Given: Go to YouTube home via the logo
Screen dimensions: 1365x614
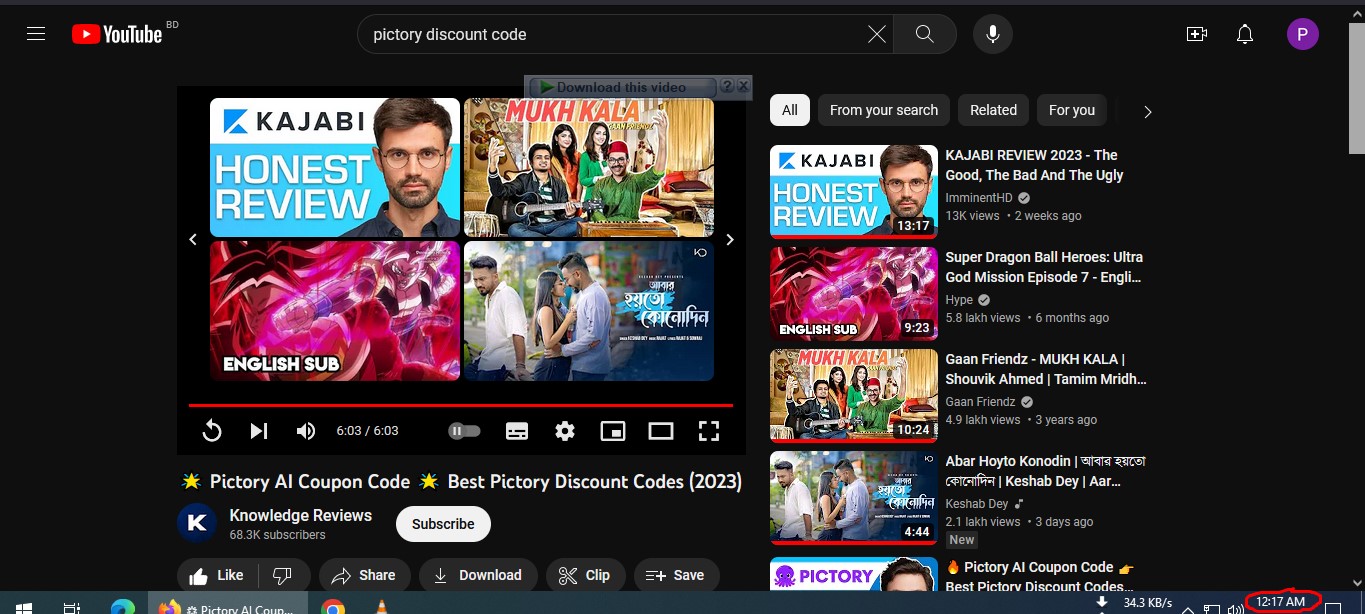Looking at the screenshot, I should pyautogui.click(x=117, y=34).
